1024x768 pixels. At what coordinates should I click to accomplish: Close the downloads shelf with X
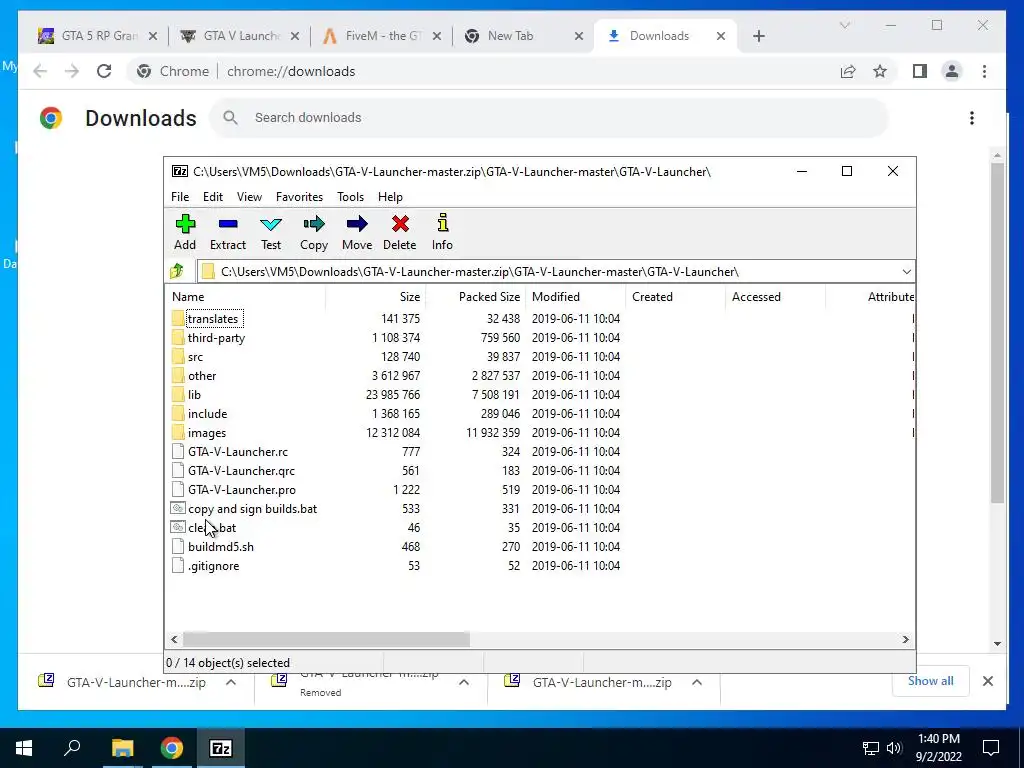pyautogui.click(x=988, y=681)
